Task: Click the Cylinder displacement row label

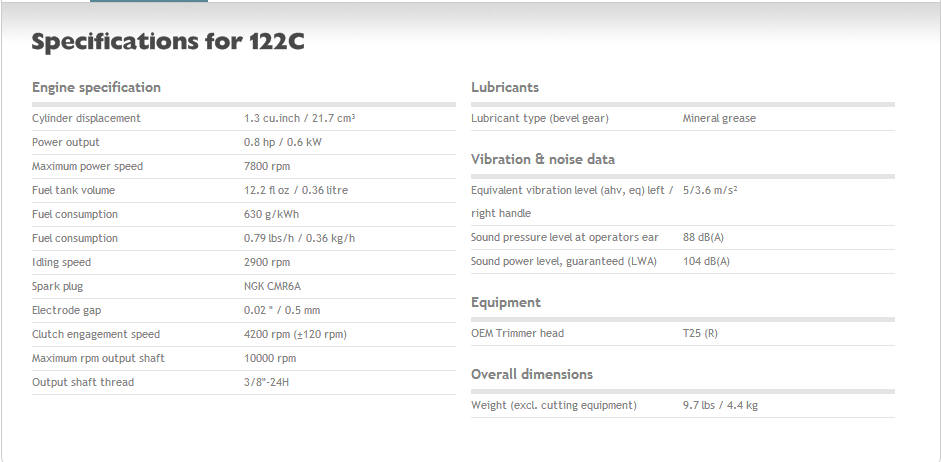Action: pos(86,118)
